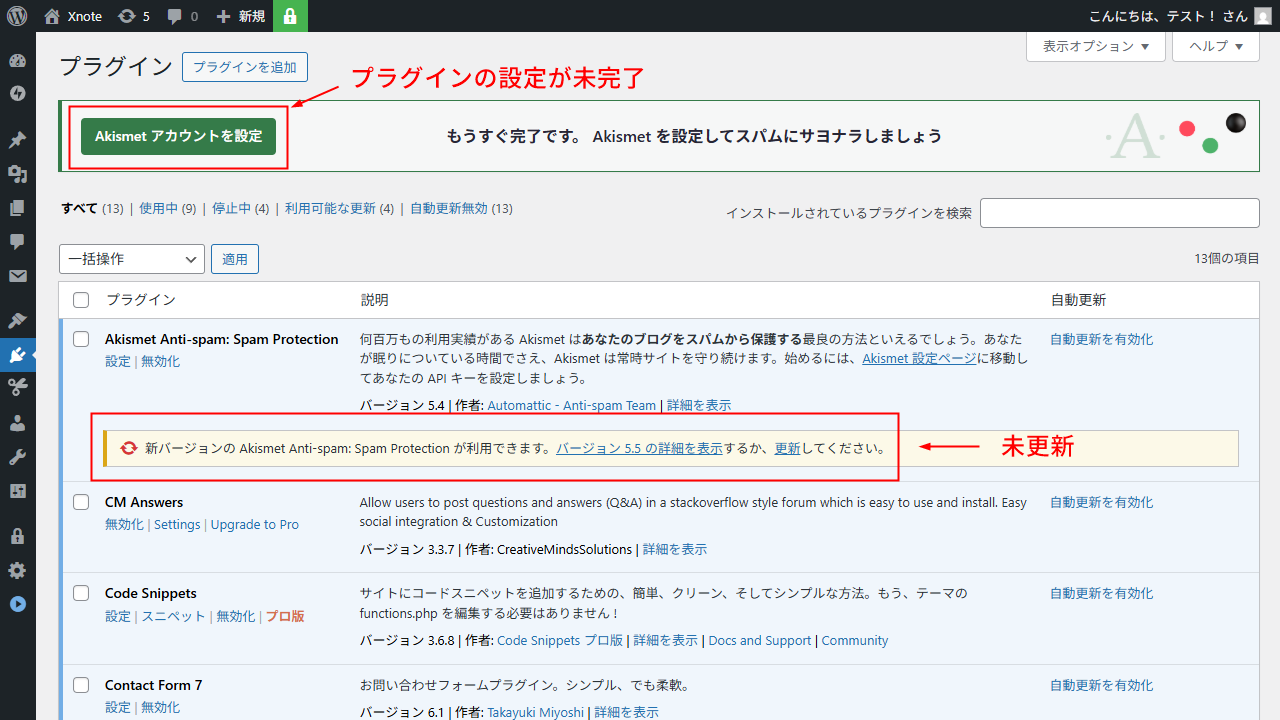Enable auto-updates for CM Answers
This screenshot has width=1280, height=720.
1101,502
